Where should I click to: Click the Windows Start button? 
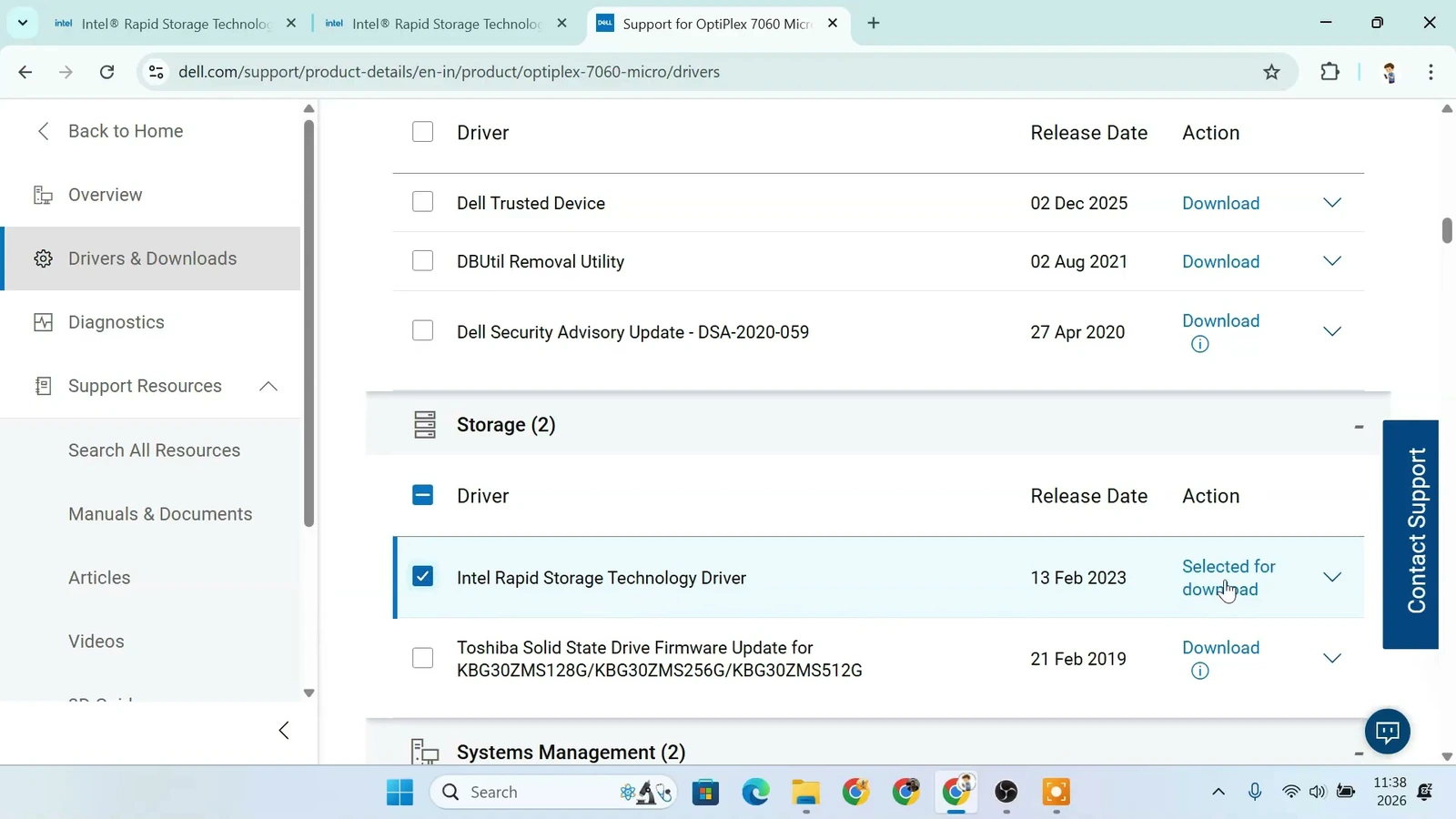pos(399,792)
